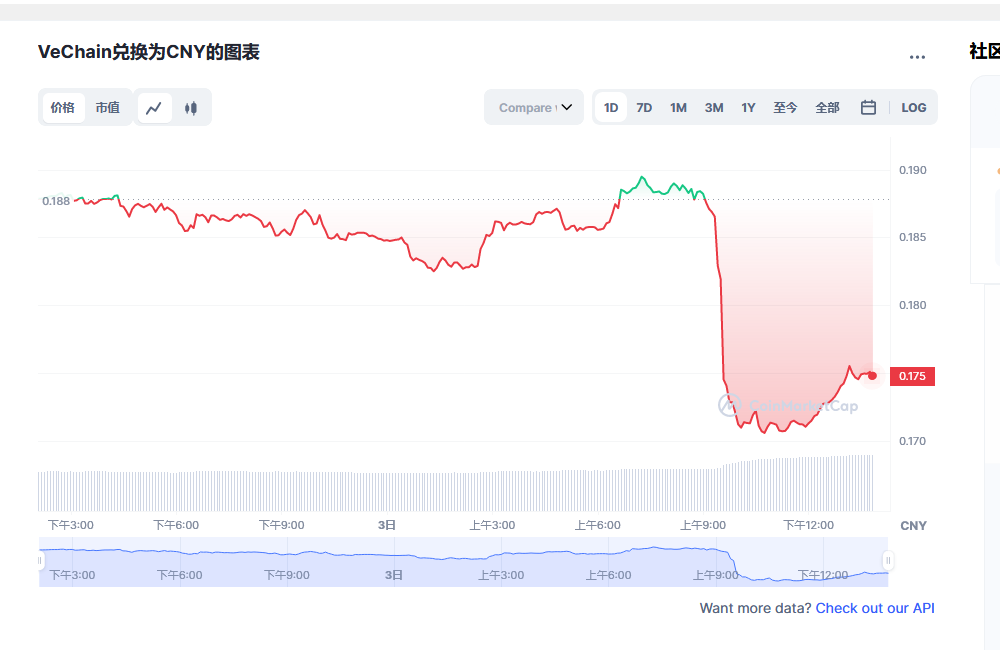Click the 0.185 y-axis value

coord(913,237)
